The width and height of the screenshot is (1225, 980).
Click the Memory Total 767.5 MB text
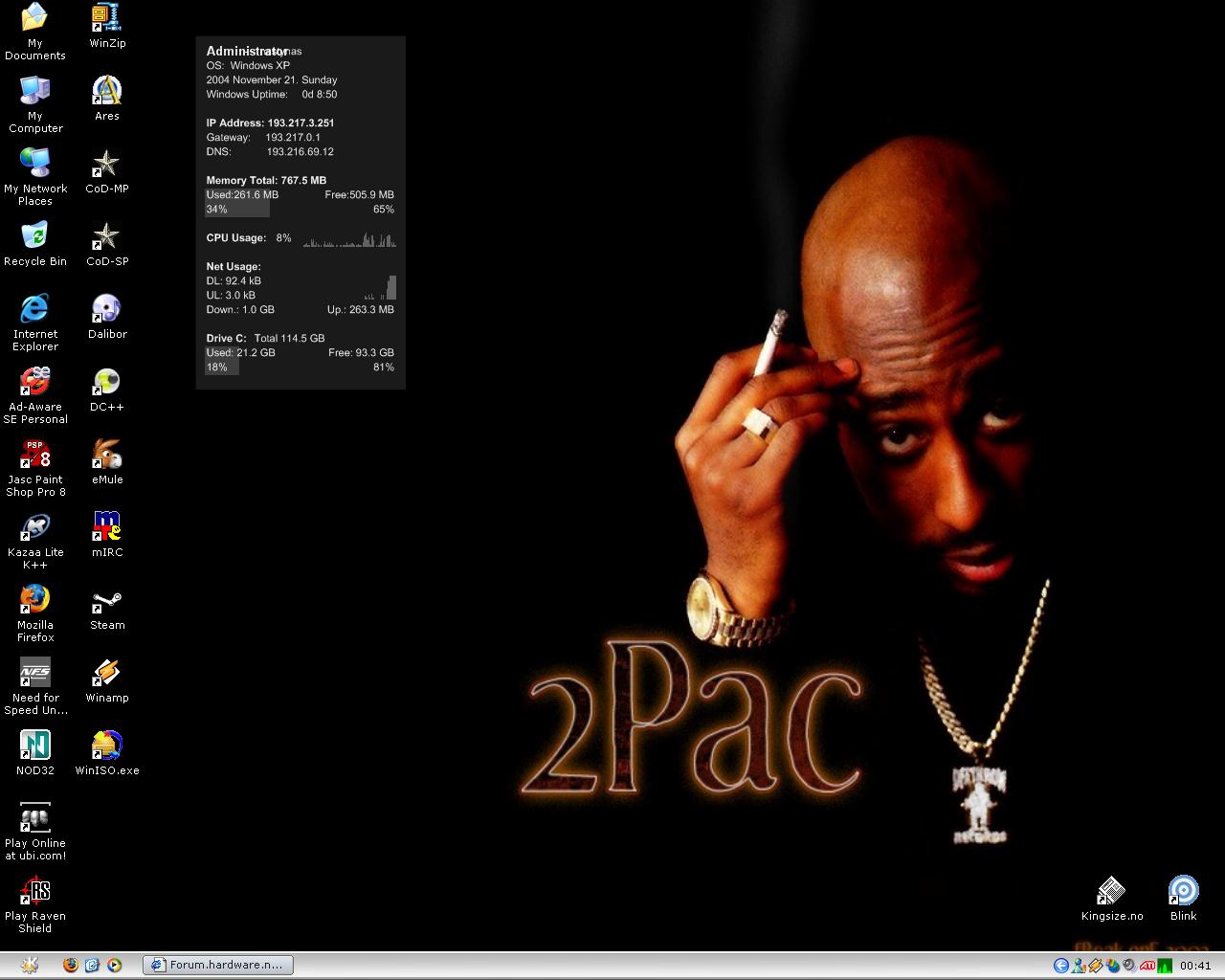coord(266,180)
